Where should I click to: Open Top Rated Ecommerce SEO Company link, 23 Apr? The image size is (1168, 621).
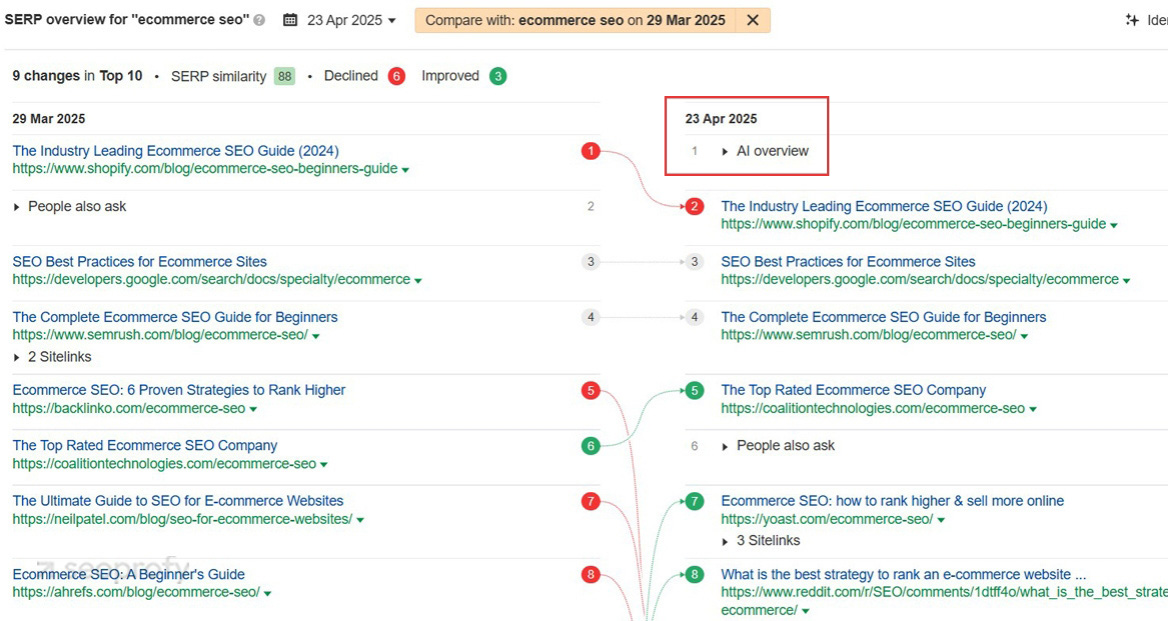(x=853, y=389)
